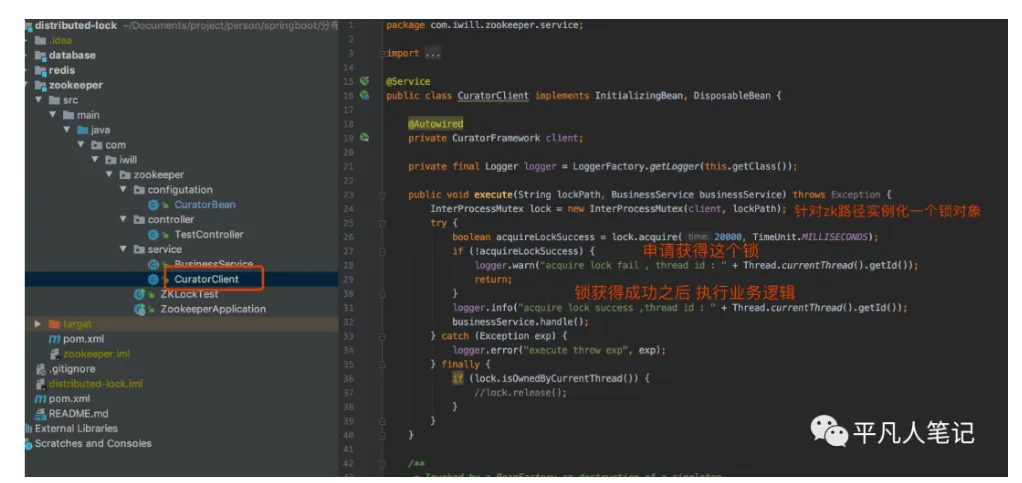
Task: Click the Spring Boot icon of ZookeeperApplication
Action: pyautogui.click(x=140, y=309)
